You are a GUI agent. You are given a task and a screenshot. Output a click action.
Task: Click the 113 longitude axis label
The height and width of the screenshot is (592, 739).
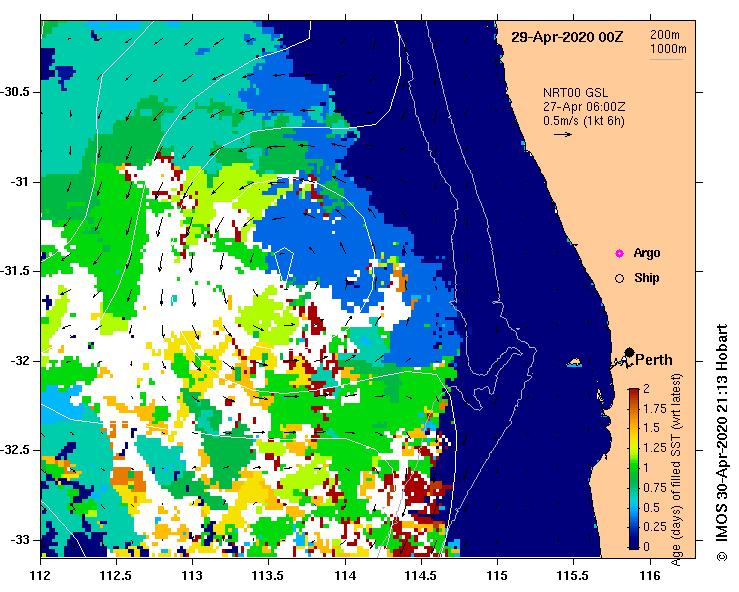point(192,576)
